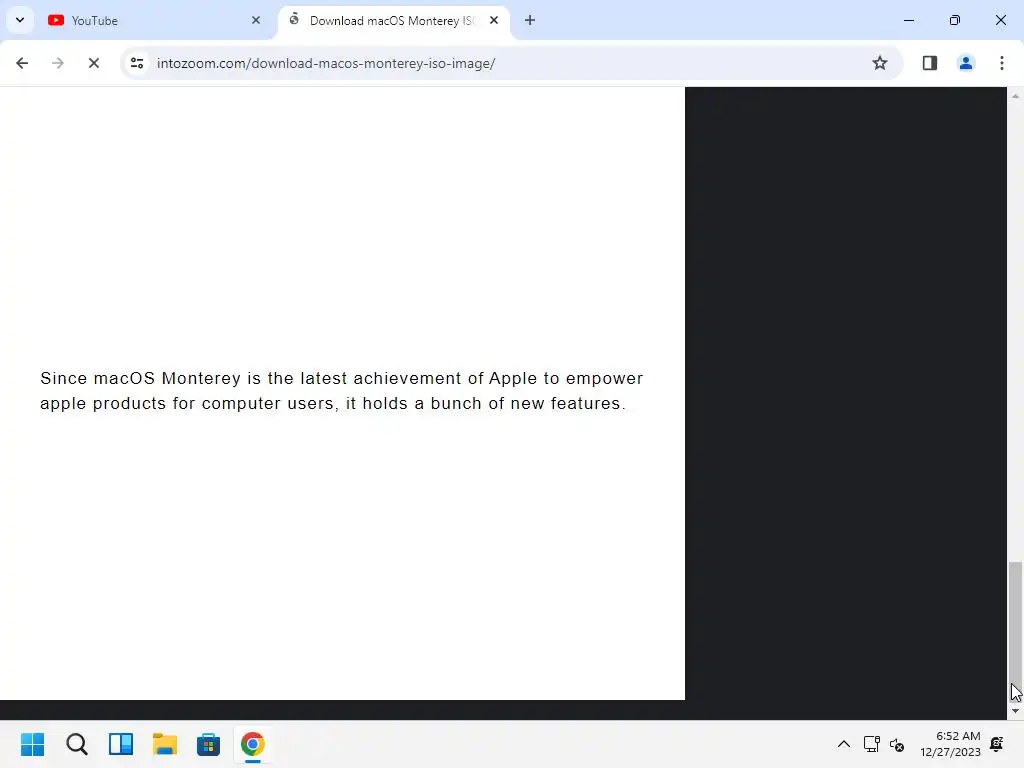Close the Download macOS Monterey tab
This screenshot has width=1024, height=768.
494,20
